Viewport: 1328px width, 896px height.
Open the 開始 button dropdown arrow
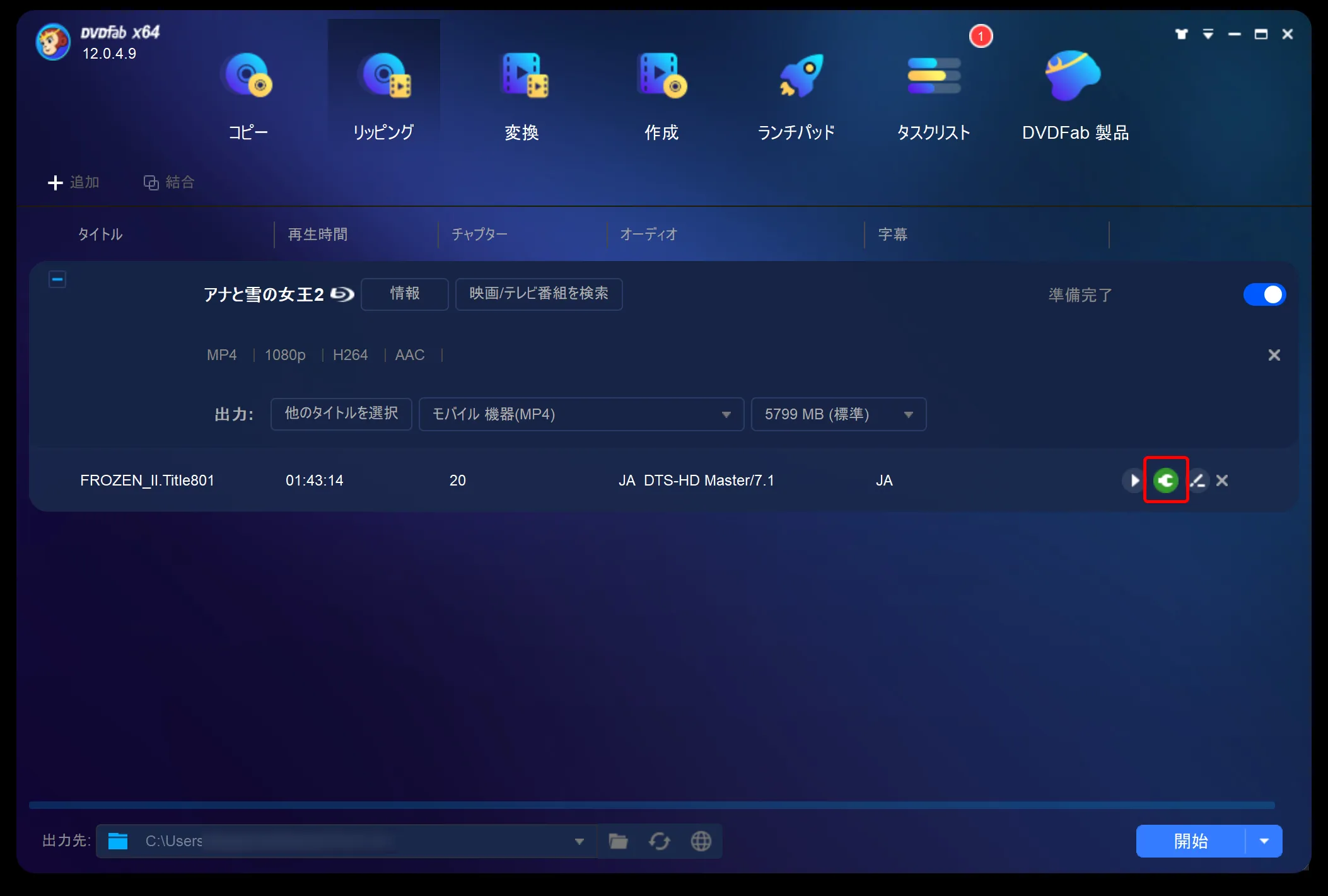[x=1264, y=841]
